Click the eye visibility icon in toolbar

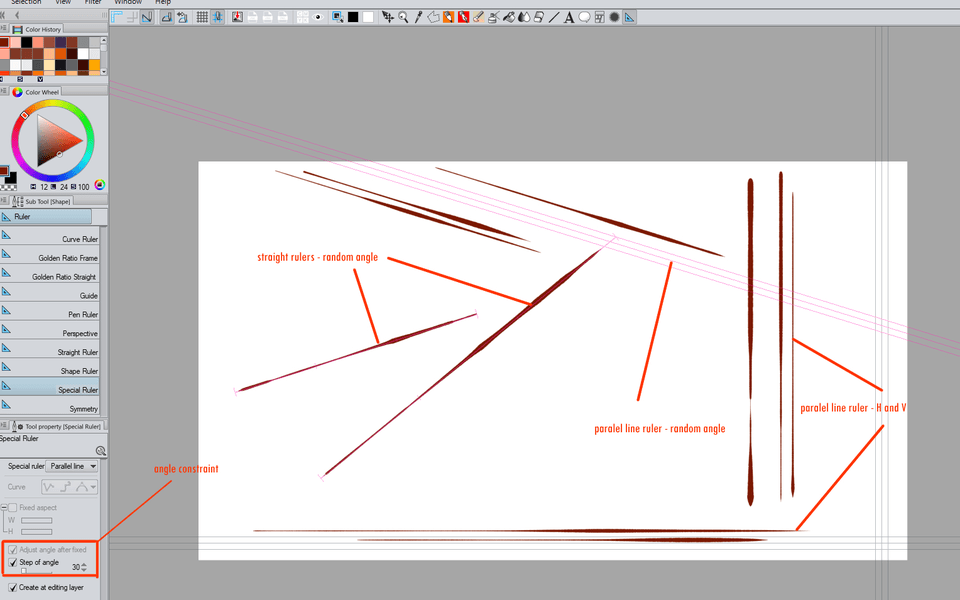pyautogui.click(x=317, y=17)
